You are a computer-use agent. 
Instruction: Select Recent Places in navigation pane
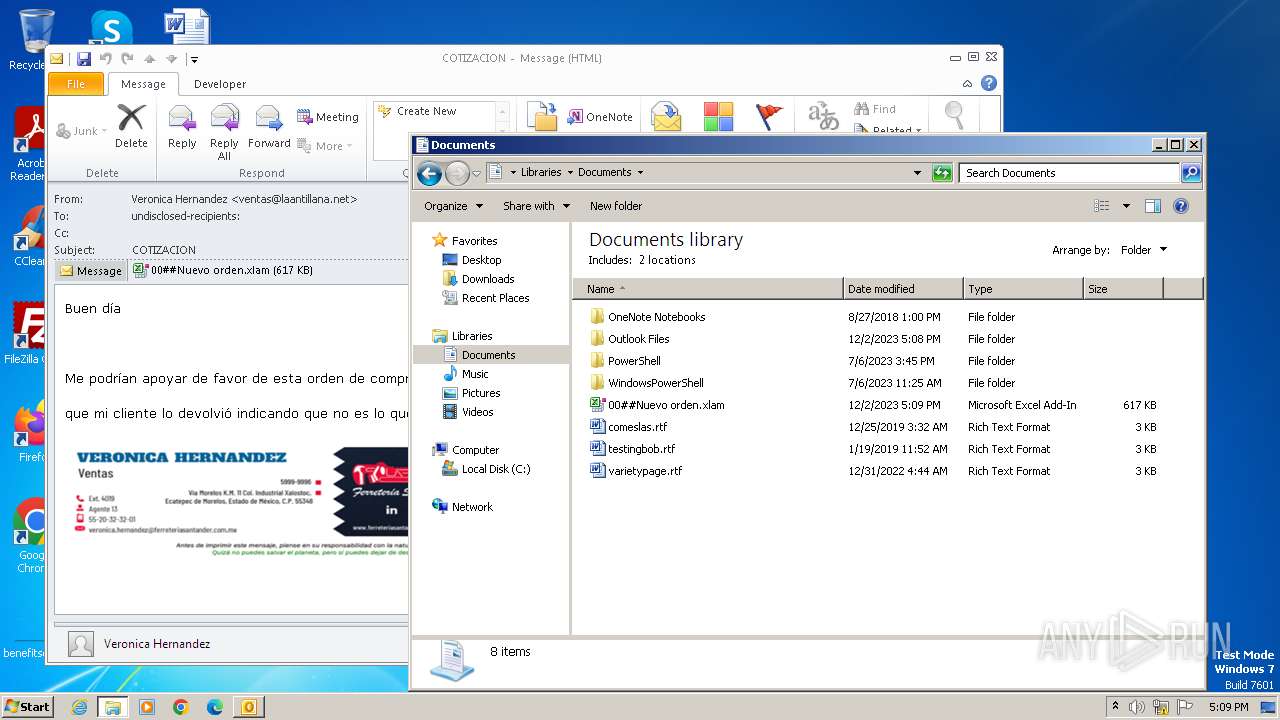pos(486,298)
